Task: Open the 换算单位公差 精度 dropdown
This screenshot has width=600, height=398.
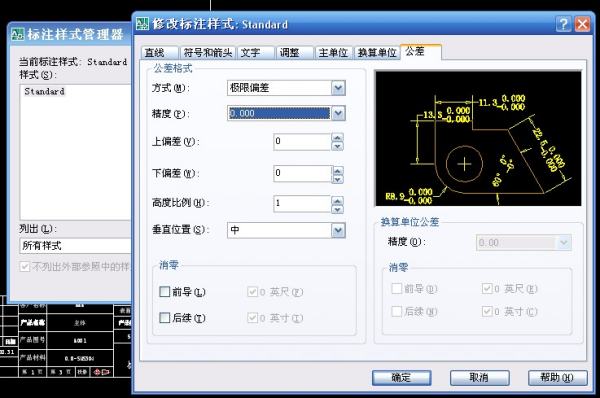Action: coord(524,243)
